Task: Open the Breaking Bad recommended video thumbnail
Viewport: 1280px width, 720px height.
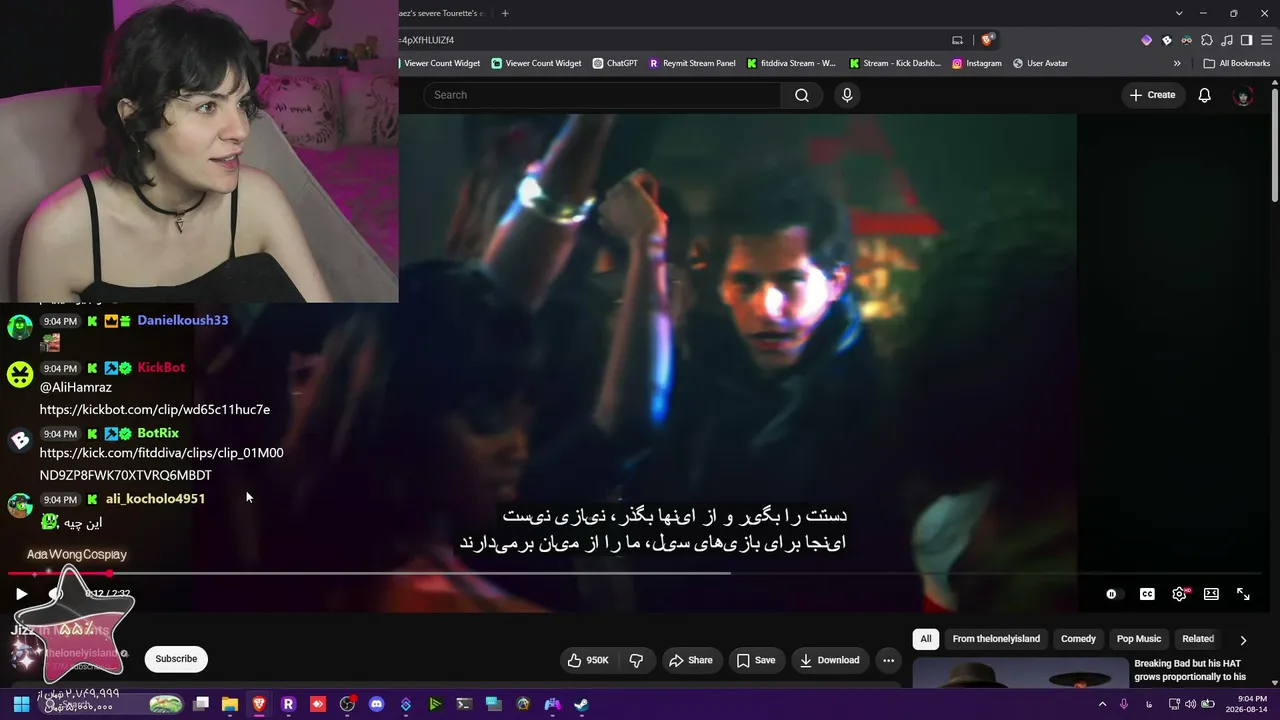Action: coord(1020,672)
